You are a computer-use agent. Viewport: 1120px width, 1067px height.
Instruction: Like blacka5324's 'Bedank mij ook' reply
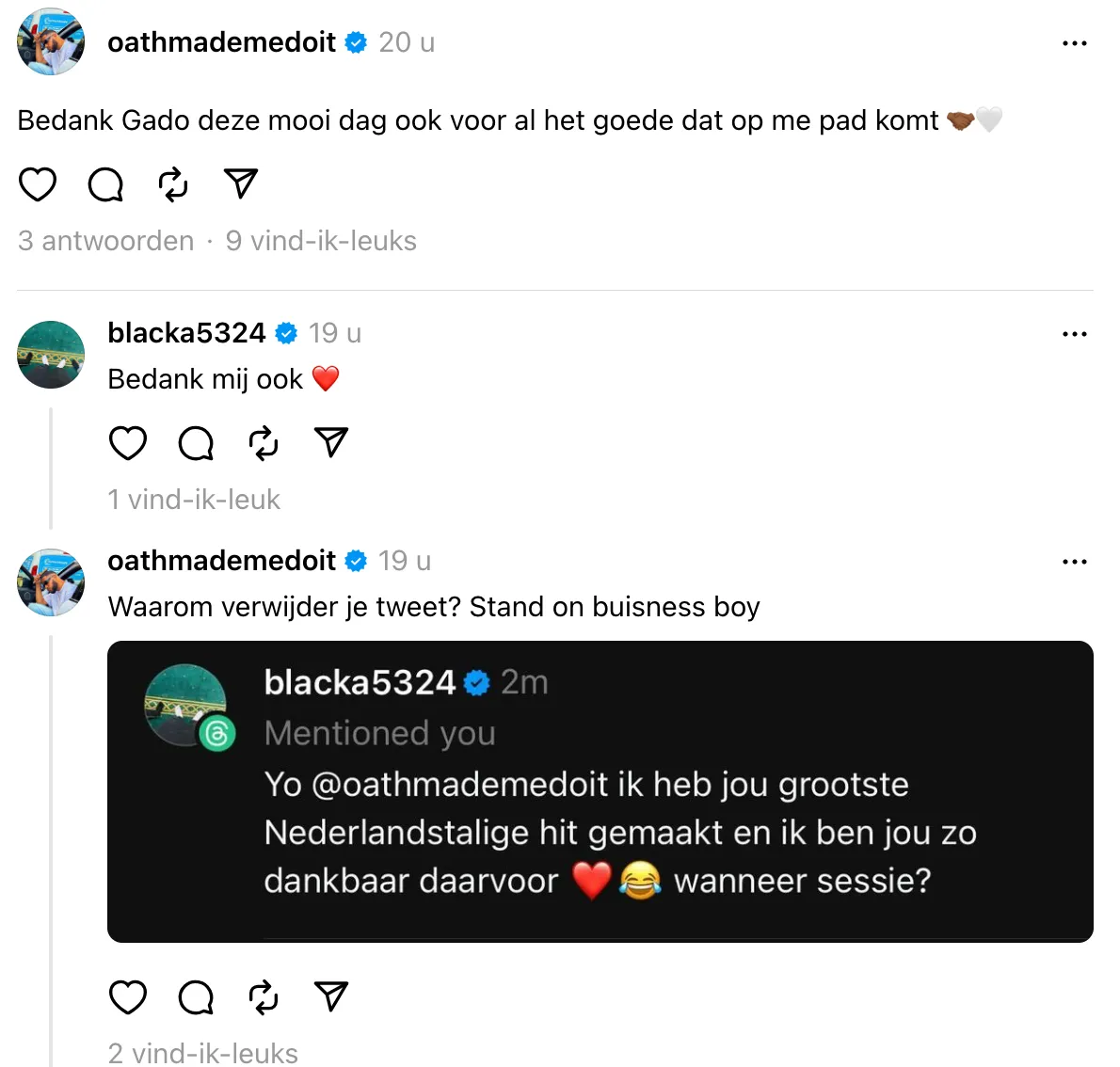click(x=128, y=443)
